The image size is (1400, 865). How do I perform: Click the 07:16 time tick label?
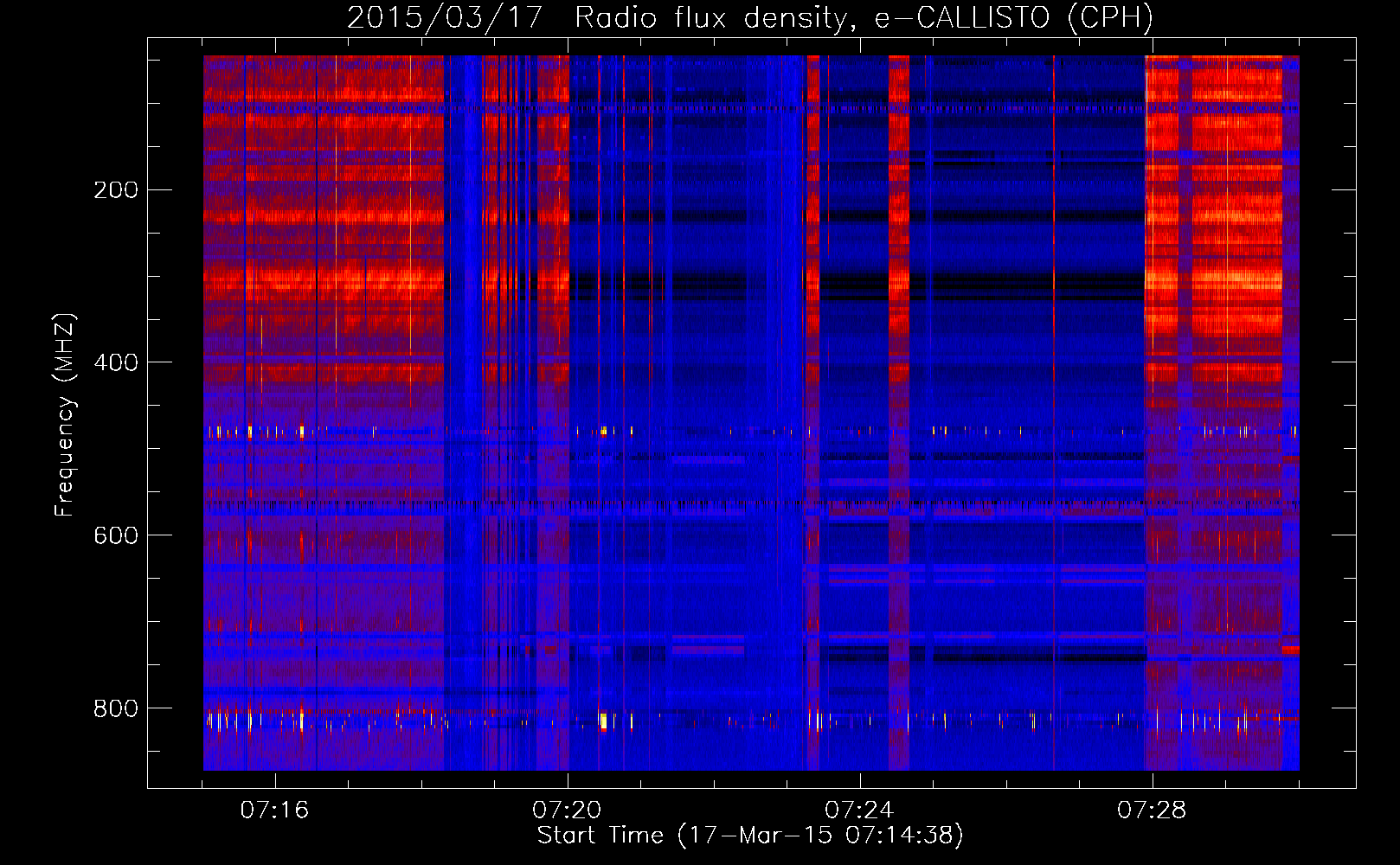[274, 811]
